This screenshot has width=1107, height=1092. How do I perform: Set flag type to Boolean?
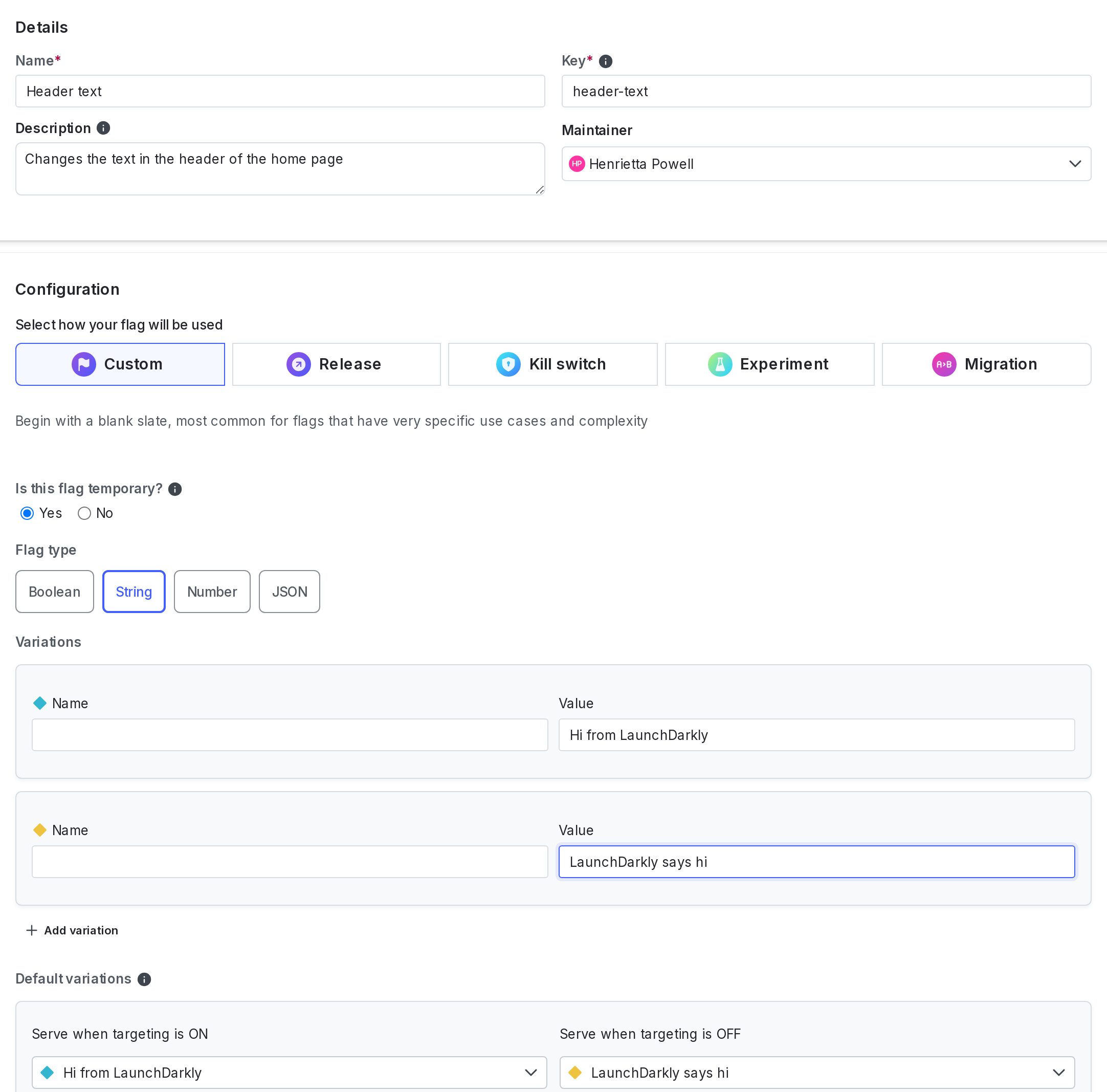pyautogui.click(x=54, y=592)
